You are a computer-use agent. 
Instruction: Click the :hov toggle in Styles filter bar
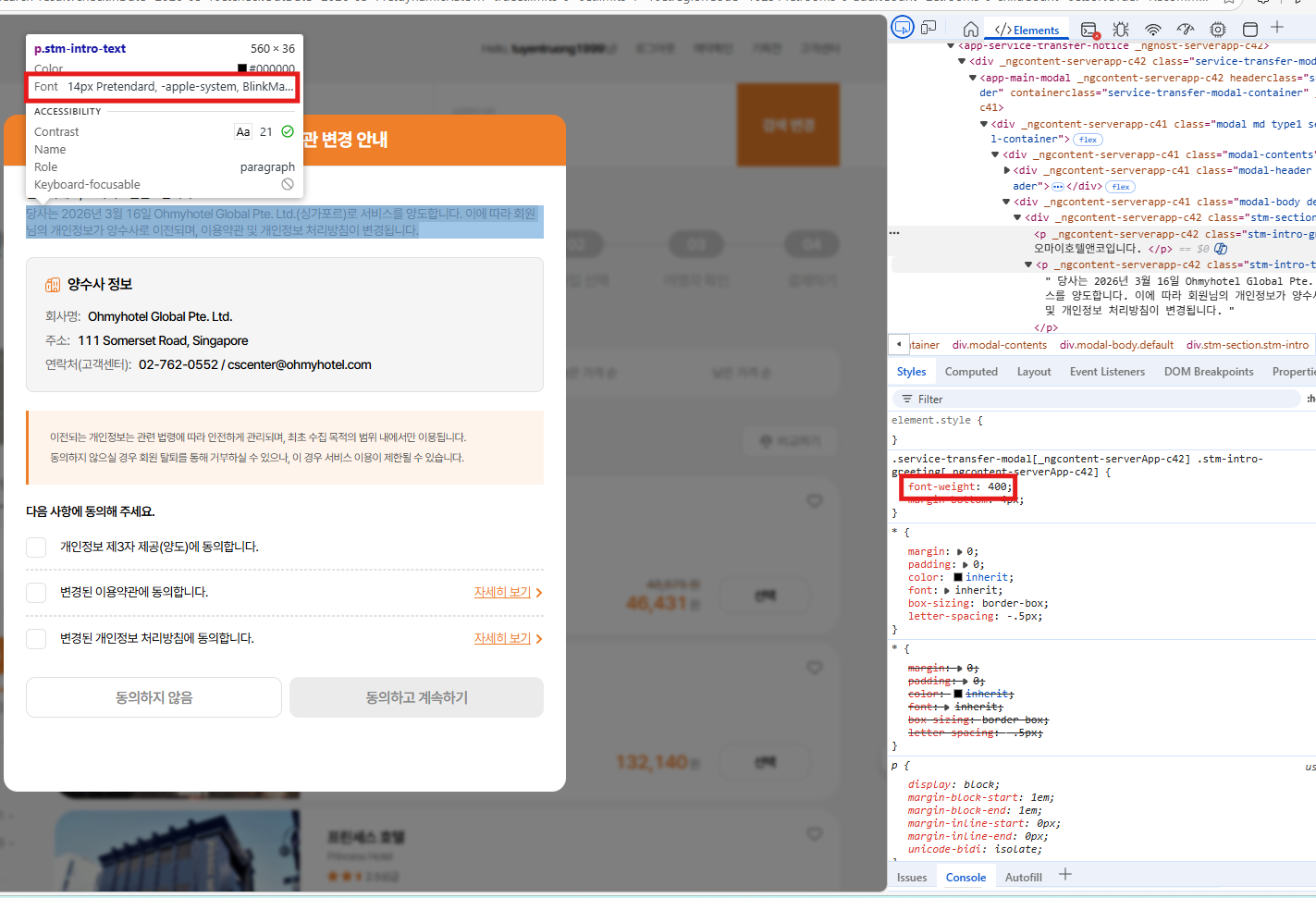pos(1310,400)
